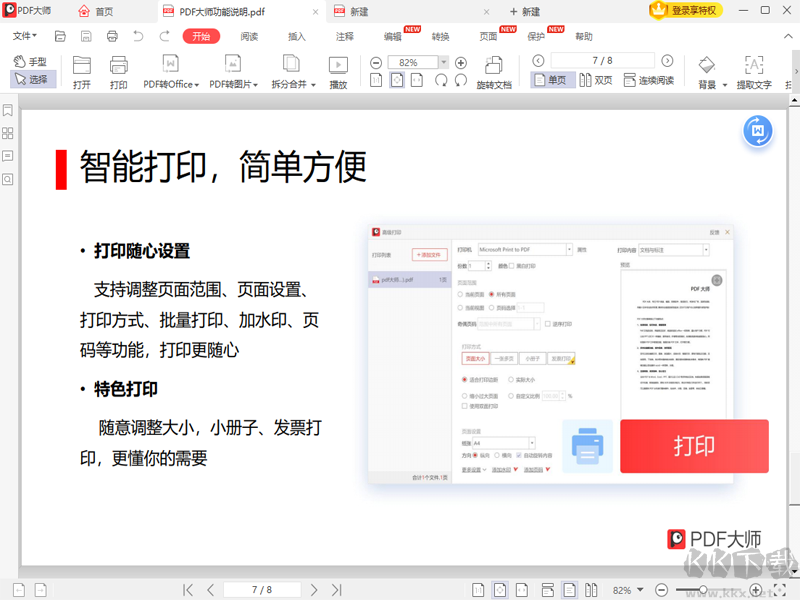Activate the 选择 selection mode
This screenshot has width=800, height=600.
click(x=34, y=78)
